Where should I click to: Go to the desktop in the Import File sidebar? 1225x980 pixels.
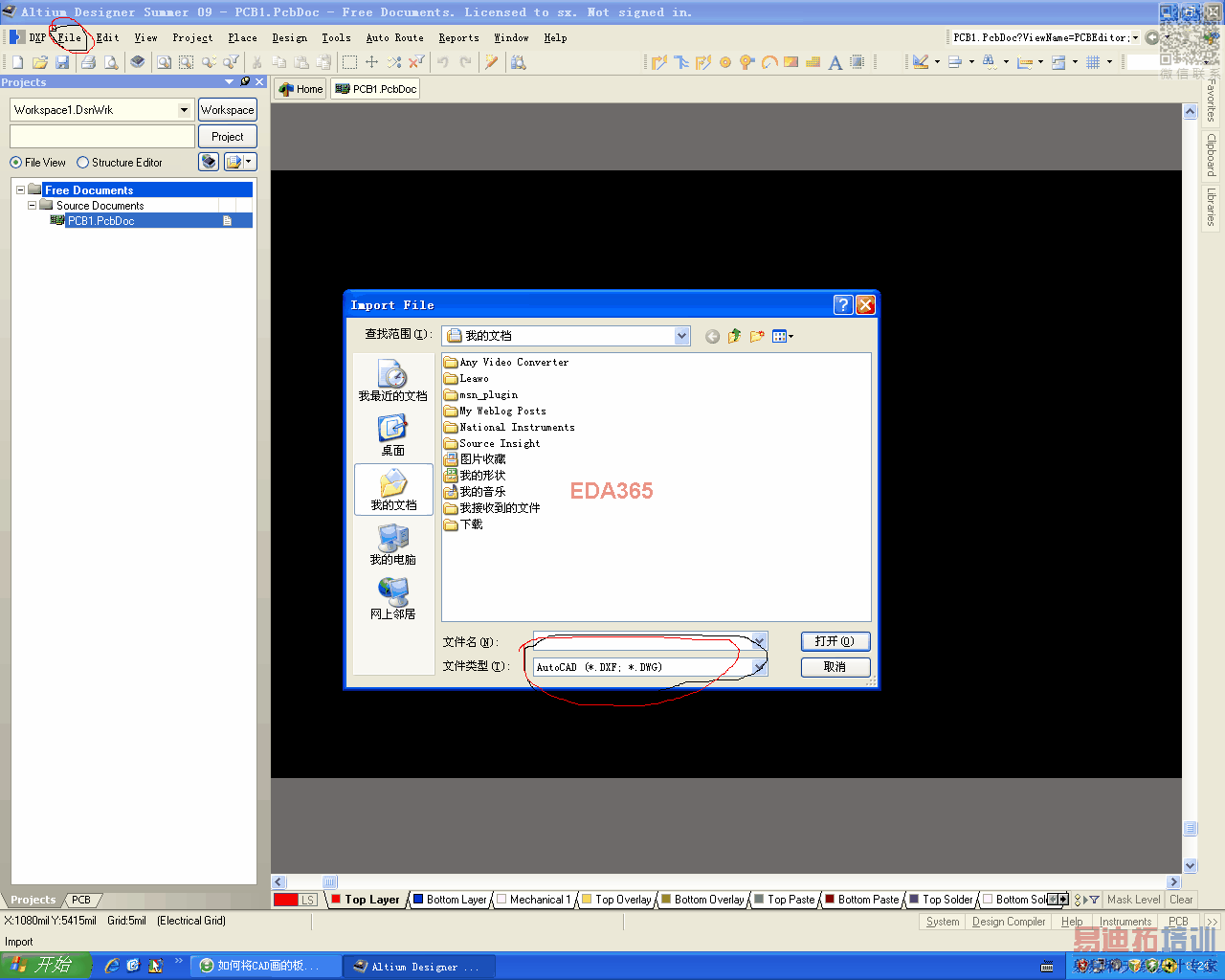[392, 435]
